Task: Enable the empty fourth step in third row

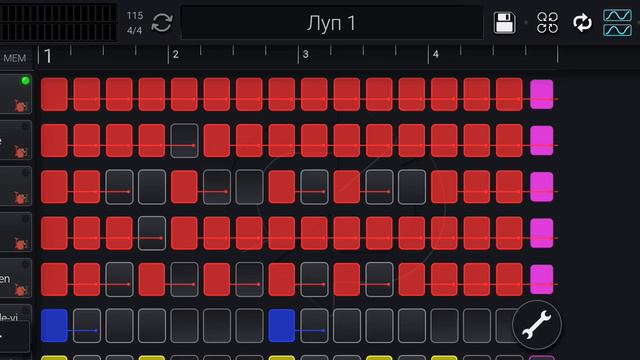Action: pyautogui.click(x=152, y=187)
